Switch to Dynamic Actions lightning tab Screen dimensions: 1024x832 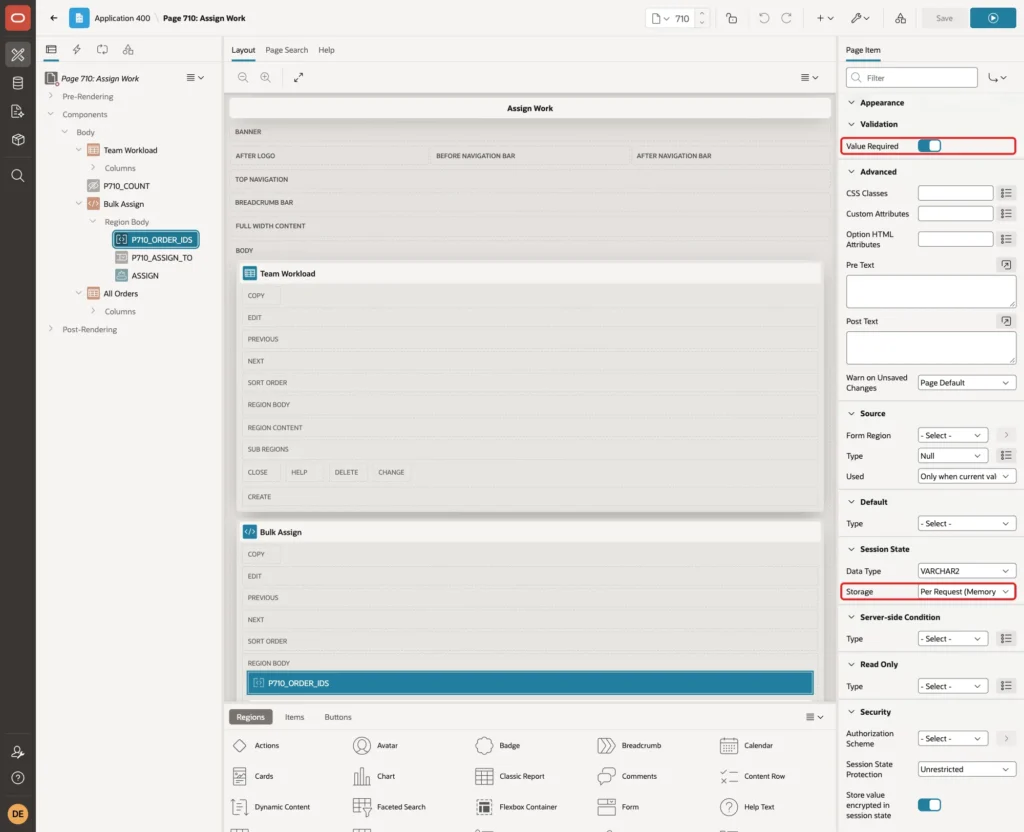click(x=76, y=50)
